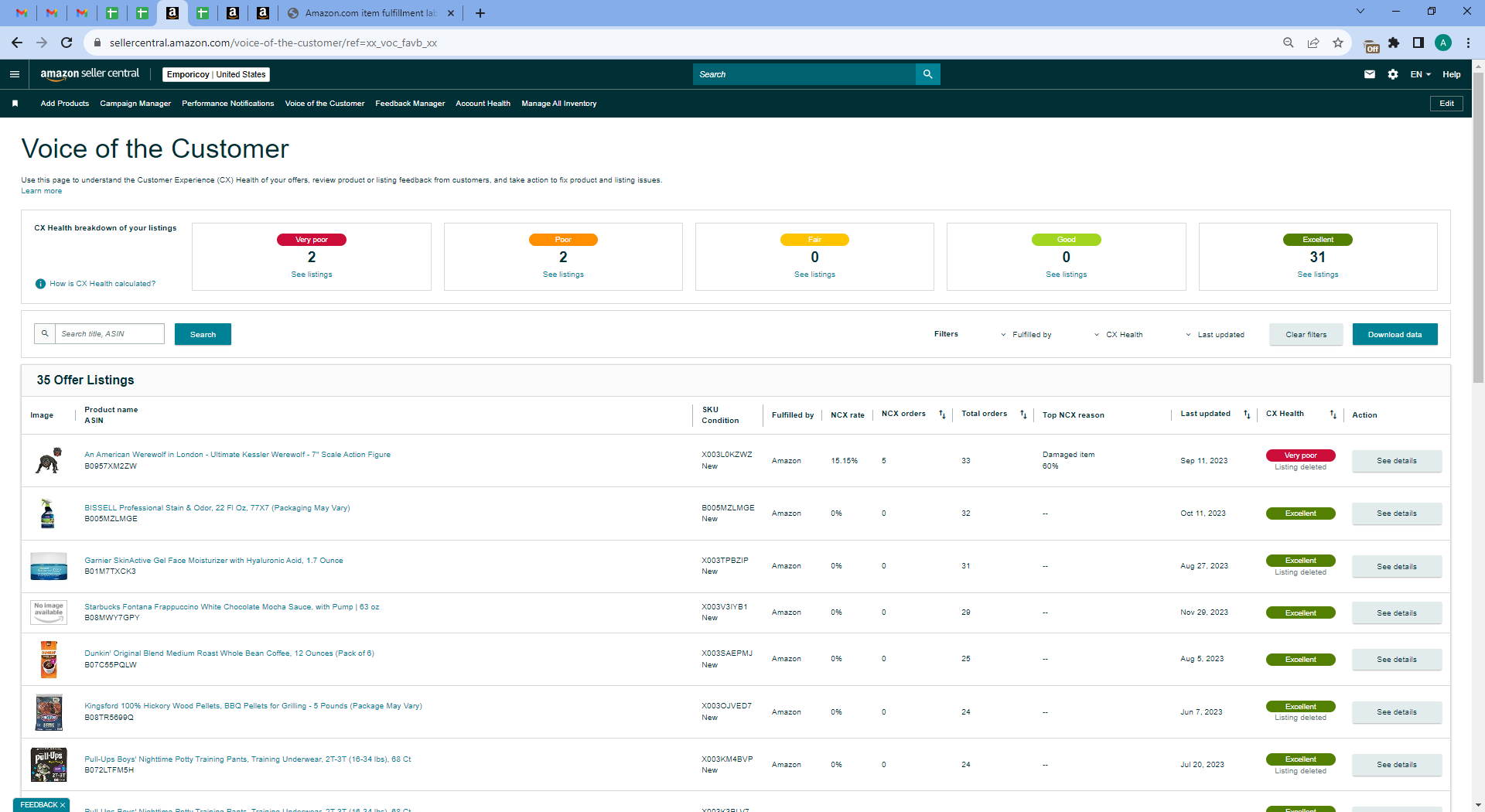Switch to the Amazon.com item fulfillment tab

(x=371, y=13)
